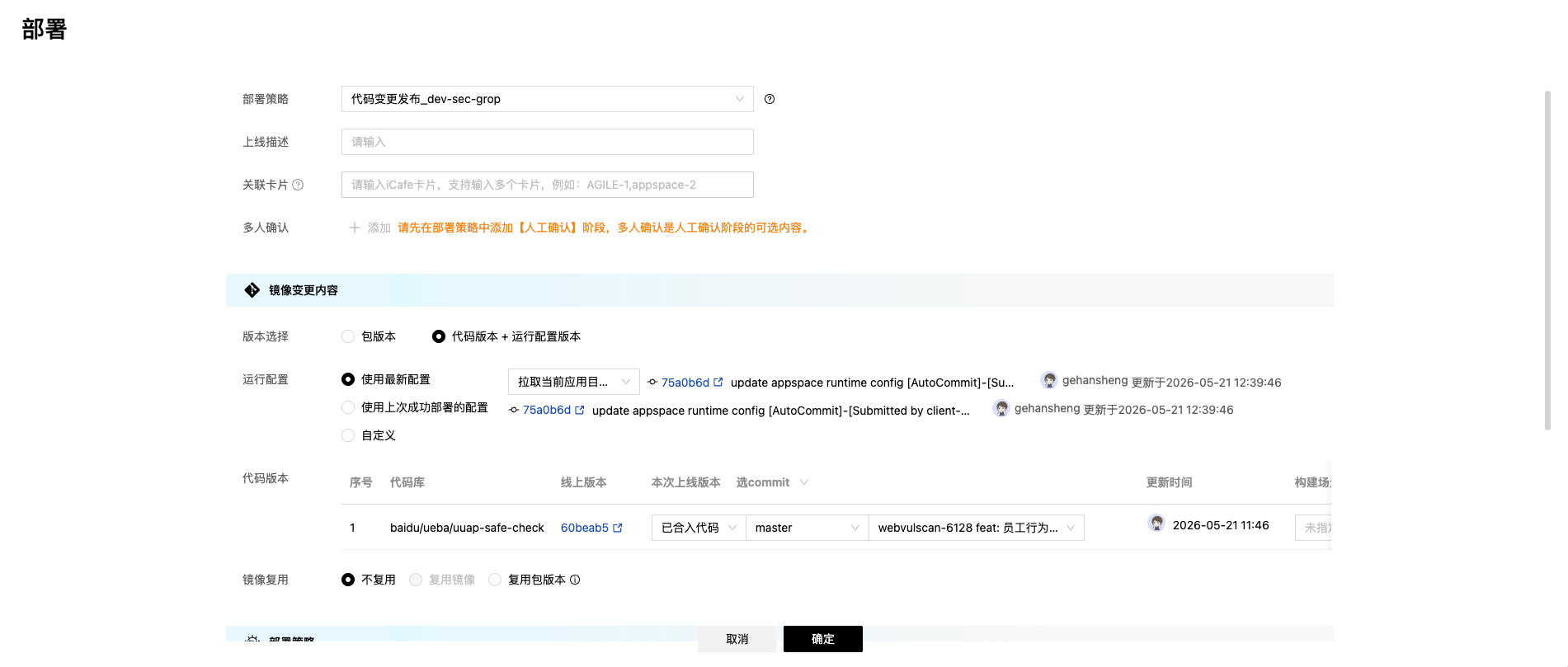Image resolution: width=1568 pixels, height=667 pixels.
Task: Open the 60beab5 commit link
Action: click(585, 528)
